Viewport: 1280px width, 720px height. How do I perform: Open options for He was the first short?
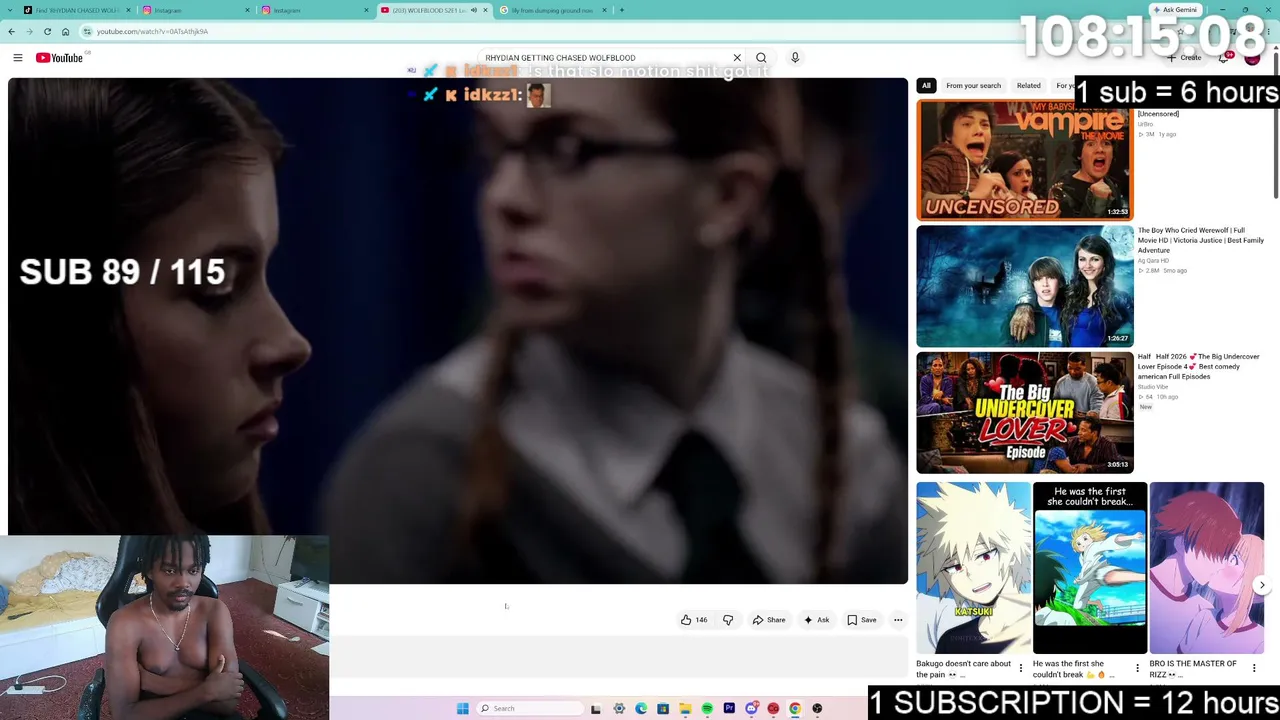(1137, 668)
